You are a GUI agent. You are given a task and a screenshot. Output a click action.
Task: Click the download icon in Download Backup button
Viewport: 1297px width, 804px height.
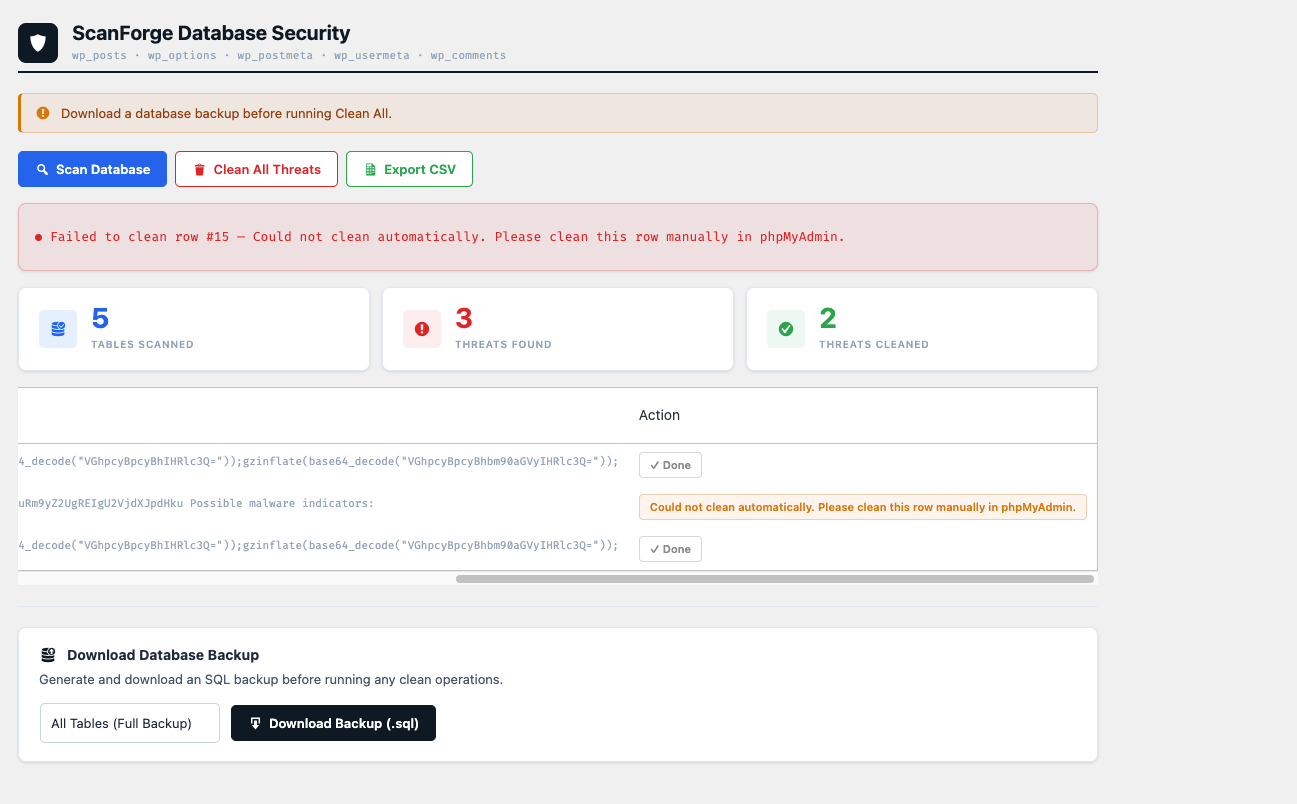[x=256, y=723]
